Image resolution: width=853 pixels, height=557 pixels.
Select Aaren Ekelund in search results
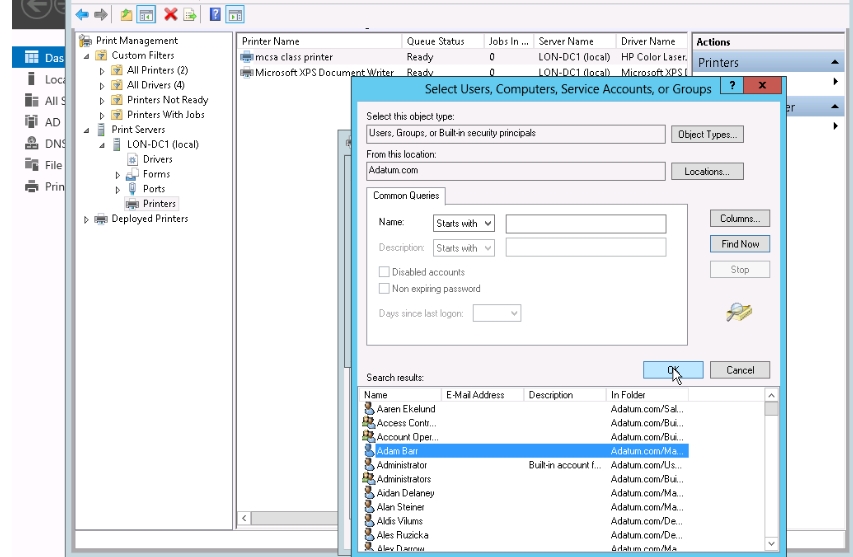(406, 409)
